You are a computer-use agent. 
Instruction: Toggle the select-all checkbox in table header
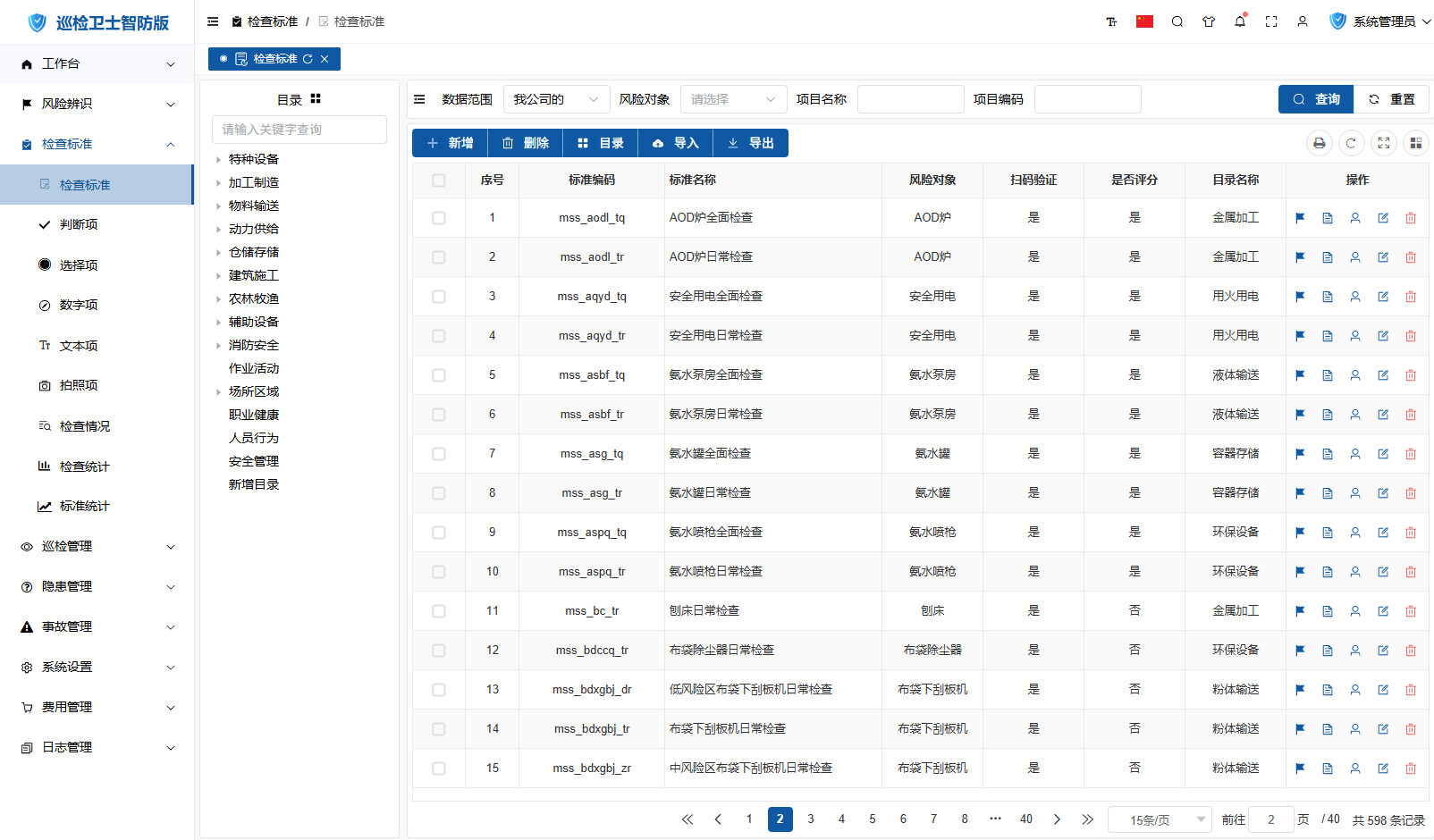coord(438,181)
